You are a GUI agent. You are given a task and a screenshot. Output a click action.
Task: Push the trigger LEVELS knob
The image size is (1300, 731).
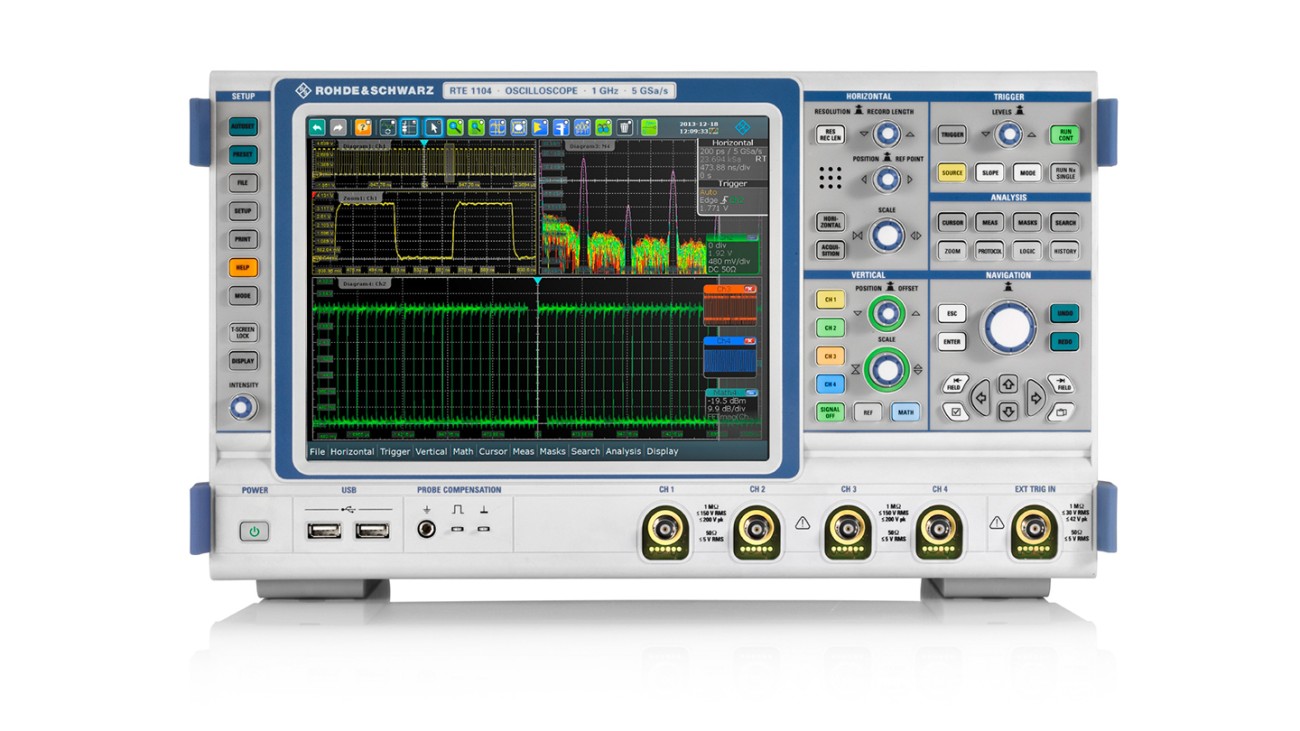click(x=1009, y=134)
